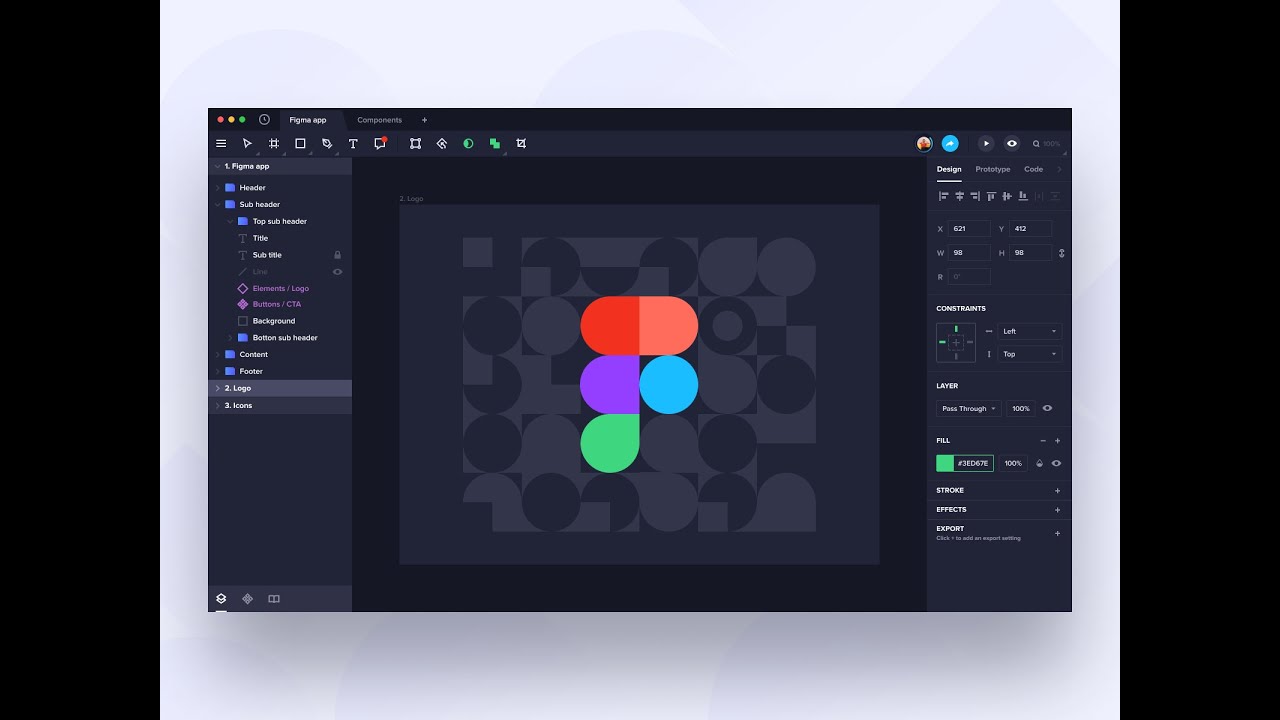Image resolution: width=1280 pixels, height=720 pixels.
Task: Open the Code tab
Action: click(x=1034, y=170)
